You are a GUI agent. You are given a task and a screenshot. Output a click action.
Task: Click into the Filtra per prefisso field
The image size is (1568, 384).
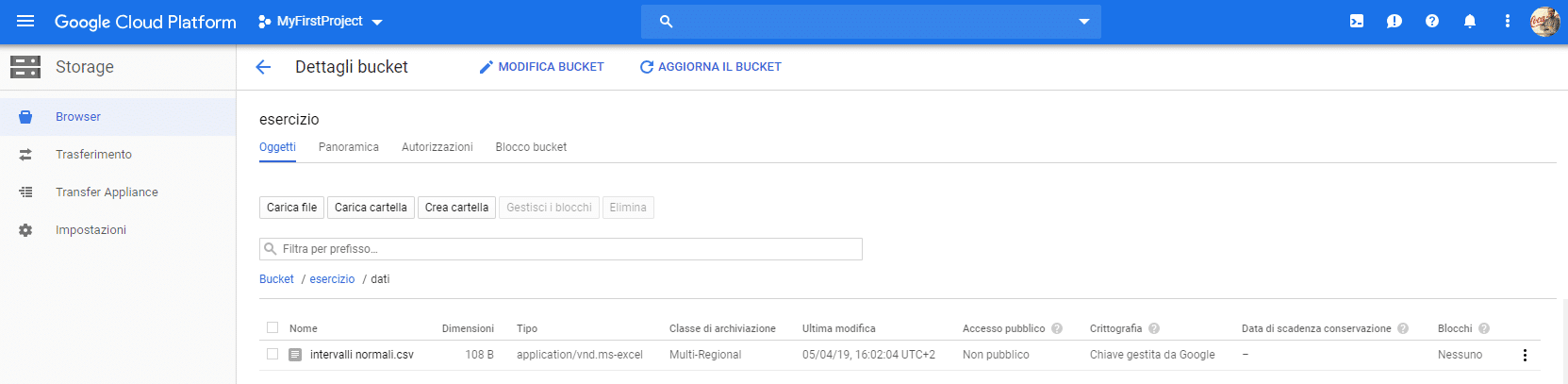pyautogui.click(x=561, y=249)
